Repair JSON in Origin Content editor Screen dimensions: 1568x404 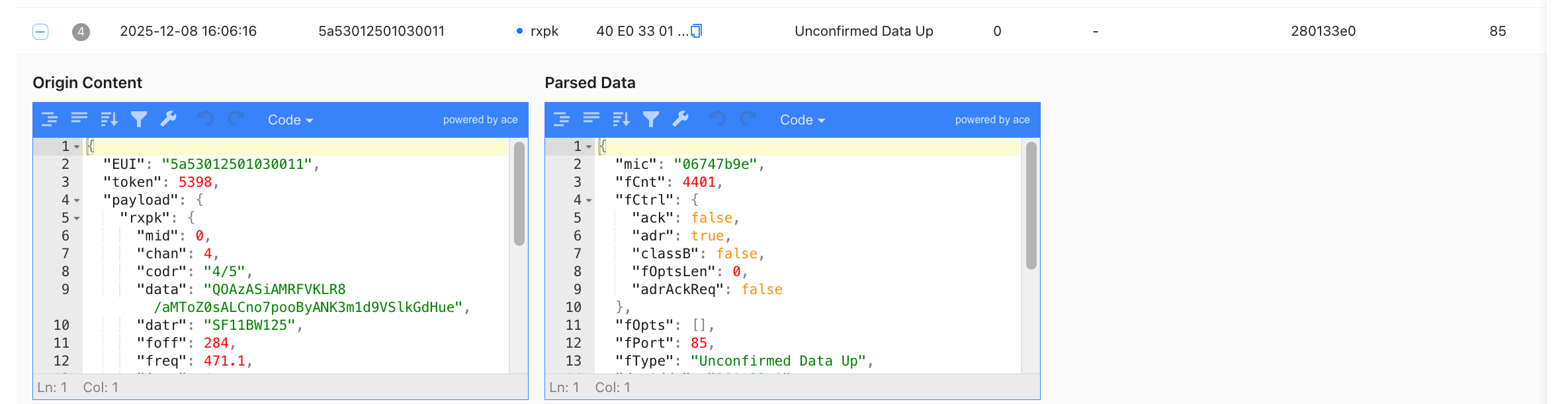(169, 119)
